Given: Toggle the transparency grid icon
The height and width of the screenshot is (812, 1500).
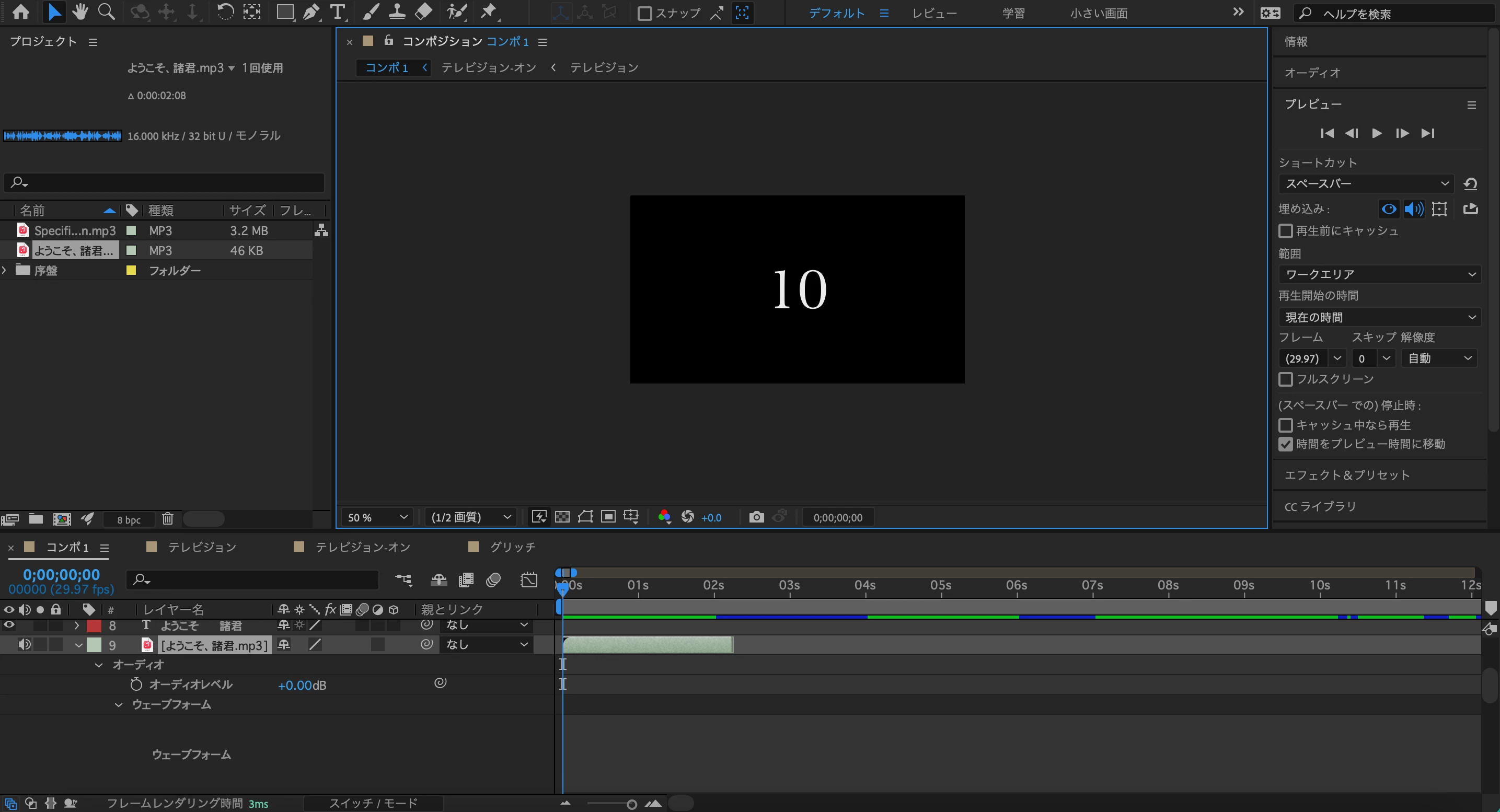Looking at the screenshot, I should [x=562, y=517].
